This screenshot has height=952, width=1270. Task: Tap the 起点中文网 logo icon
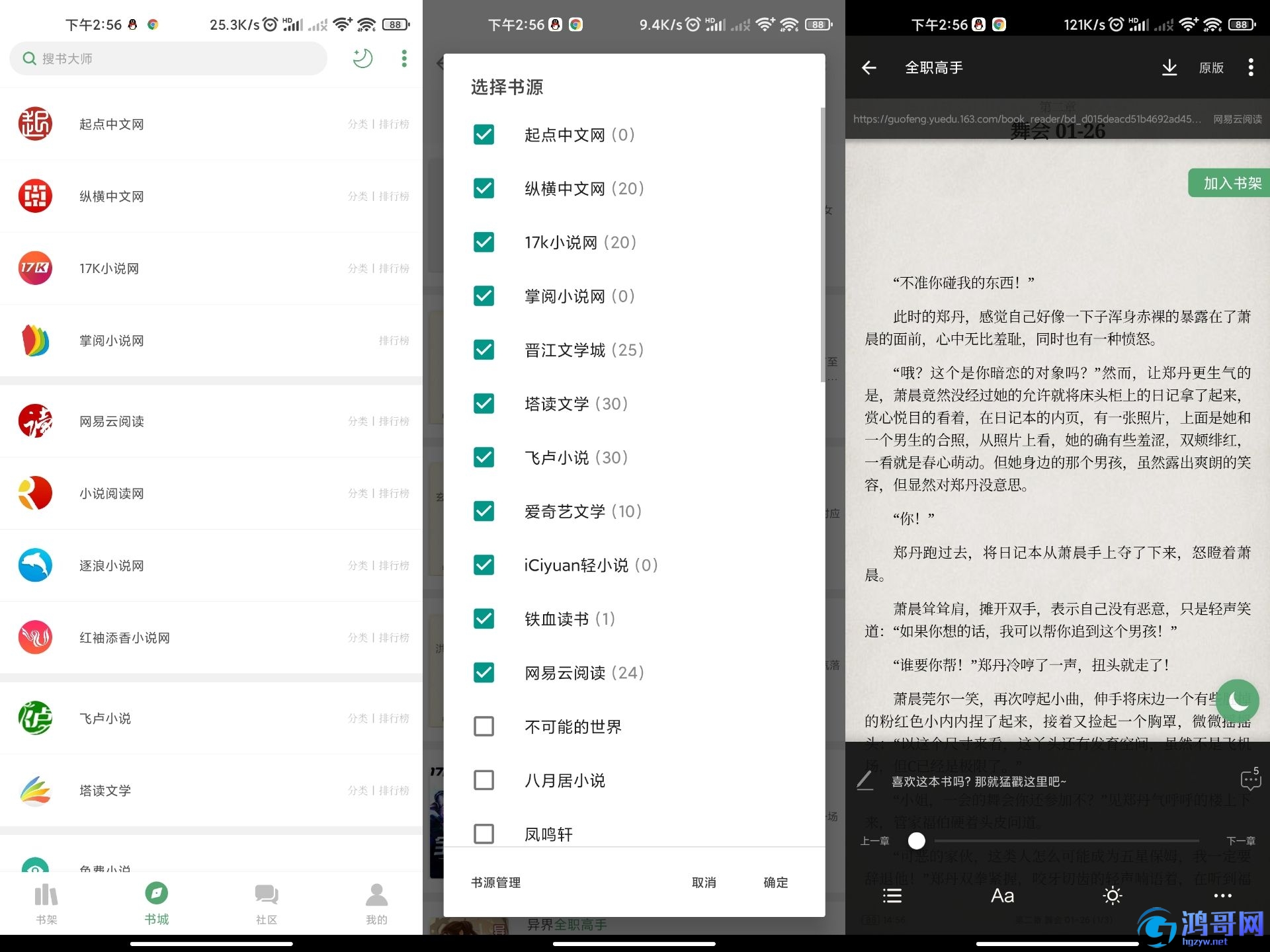coord(35,124)
